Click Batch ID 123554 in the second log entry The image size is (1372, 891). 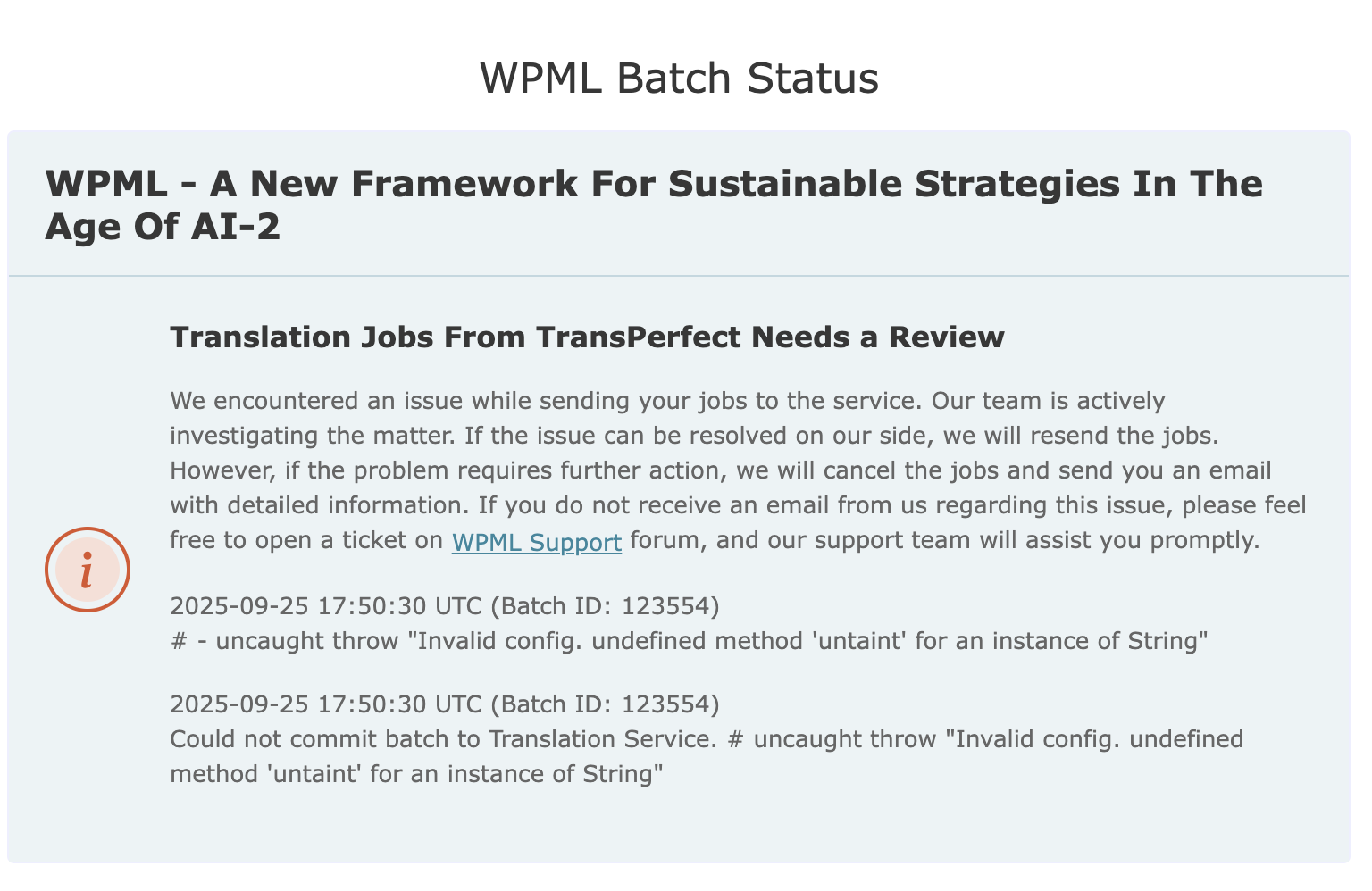[x=605, y=704]
